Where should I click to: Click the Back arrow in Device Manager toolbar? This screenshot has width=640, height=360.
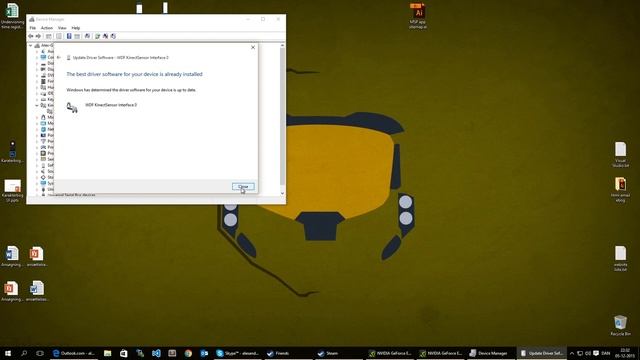point(31,36)
